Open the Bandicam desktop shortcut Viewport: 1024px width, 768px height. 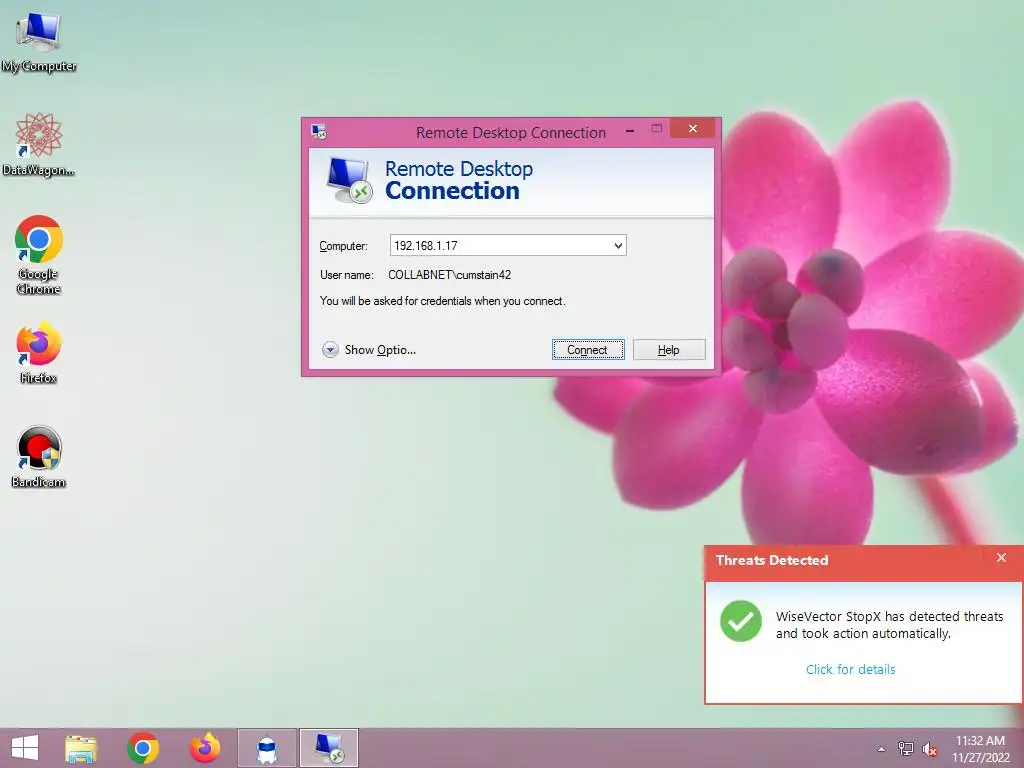click(x=39, y=456)
